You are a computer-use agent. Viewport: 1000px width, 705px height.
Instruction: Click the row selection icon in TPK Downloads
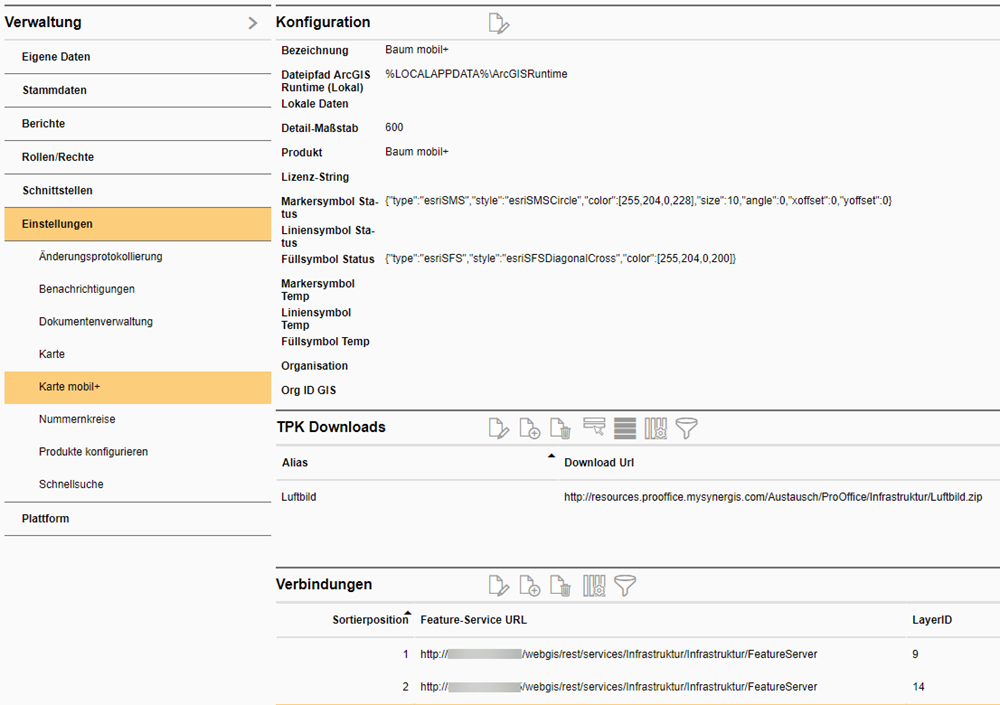click(x=594, y=428)
